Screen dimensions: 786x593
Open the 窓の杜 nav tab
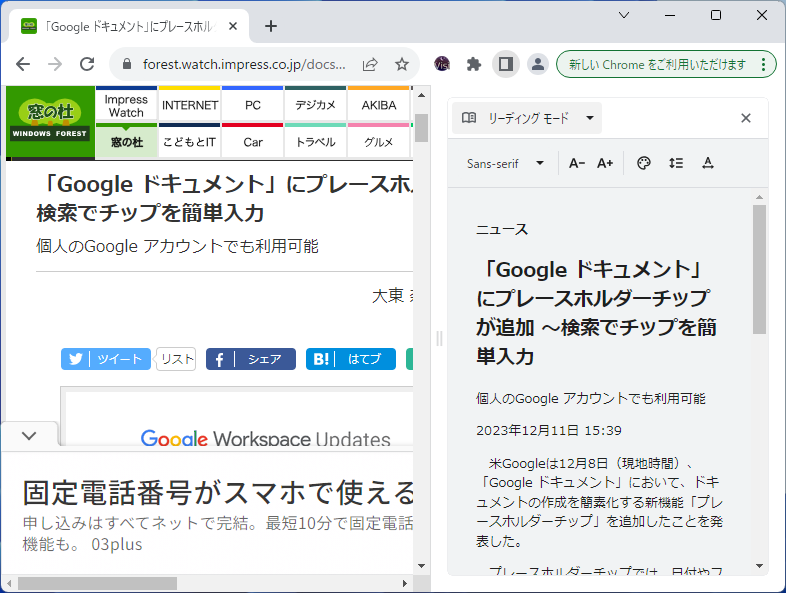click(126, 142)
